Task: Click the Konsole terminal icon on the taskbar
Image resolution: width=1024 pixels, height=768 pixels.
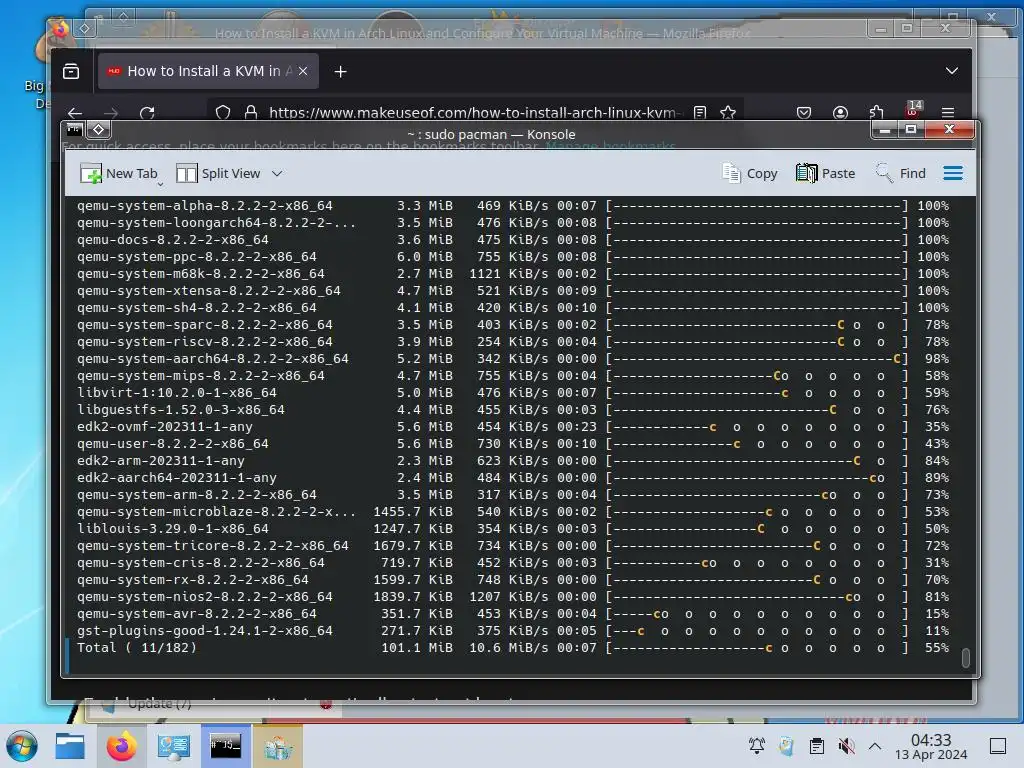Action: (x=225, y=746)
